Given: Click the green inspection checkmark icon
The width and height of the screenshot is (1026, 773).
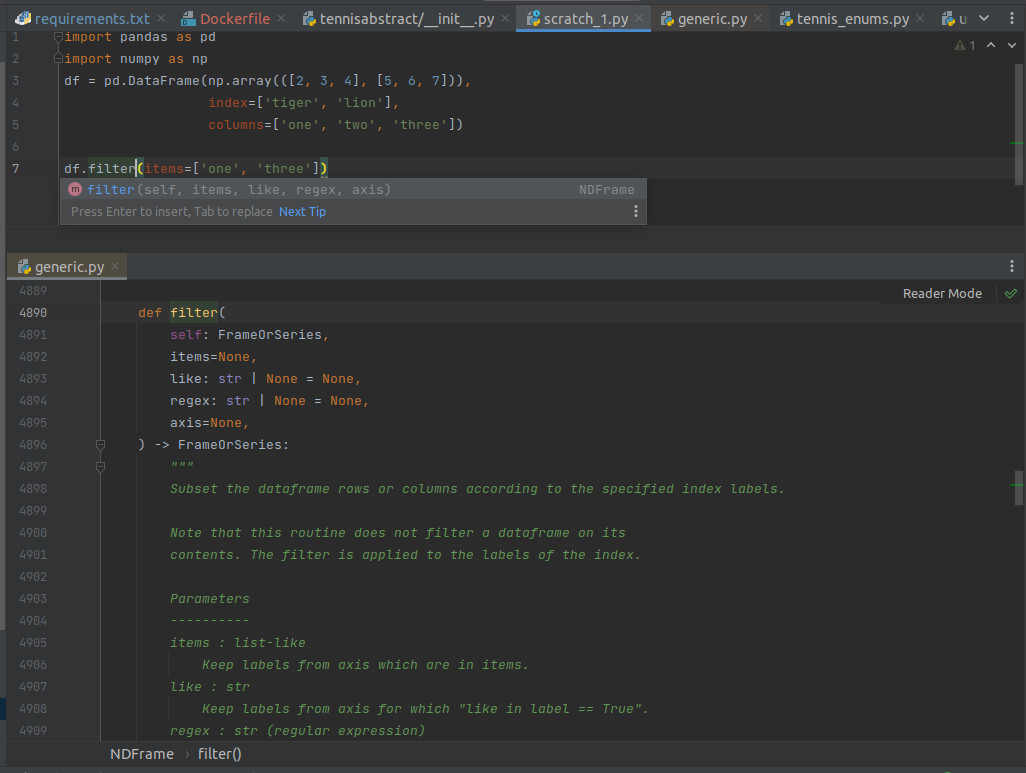Looking at the screenshot, I should (1011, 293).
